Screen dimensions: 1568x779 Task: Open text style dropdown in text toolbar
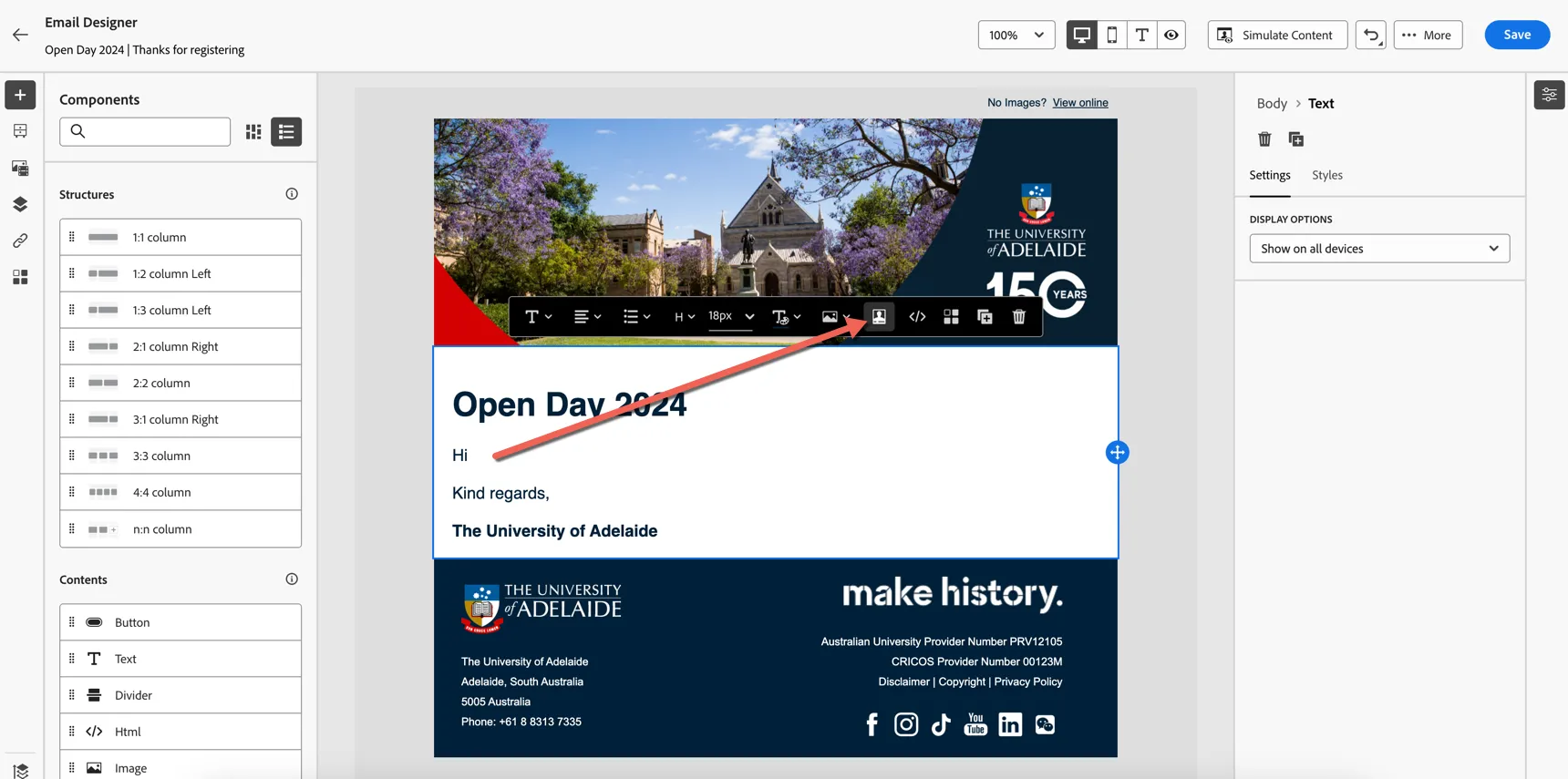[538, 316]
